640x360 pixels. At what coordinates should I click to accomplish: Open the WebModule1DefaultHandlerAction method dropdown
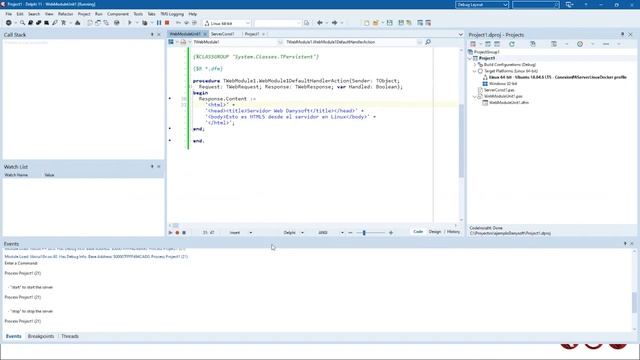coord(354,42)
